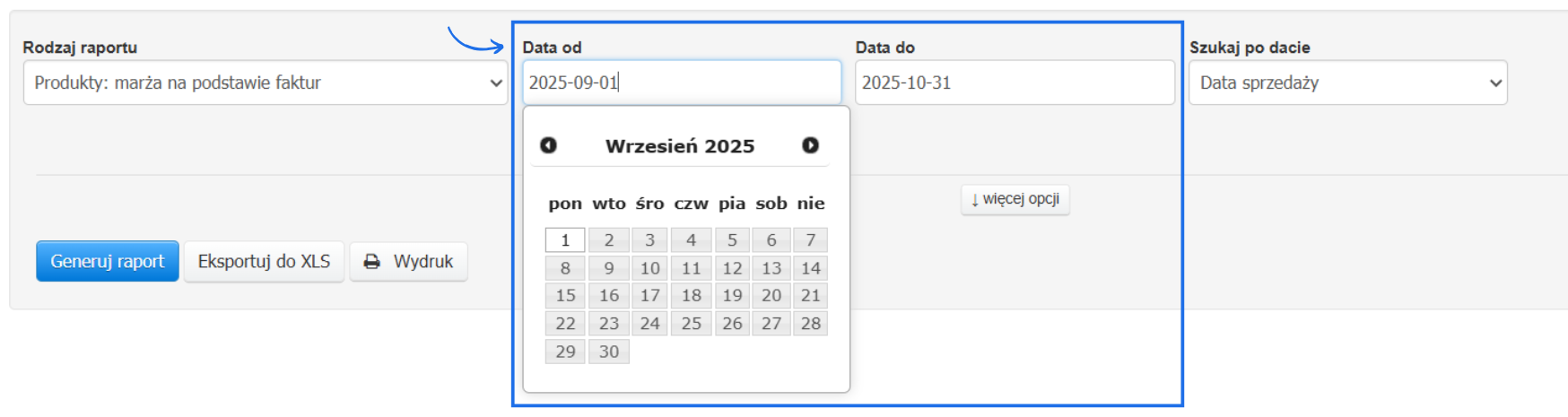Screen dimensions: 1568x417
Task: Click the printer icon on Wydruk
Action: 371,262
